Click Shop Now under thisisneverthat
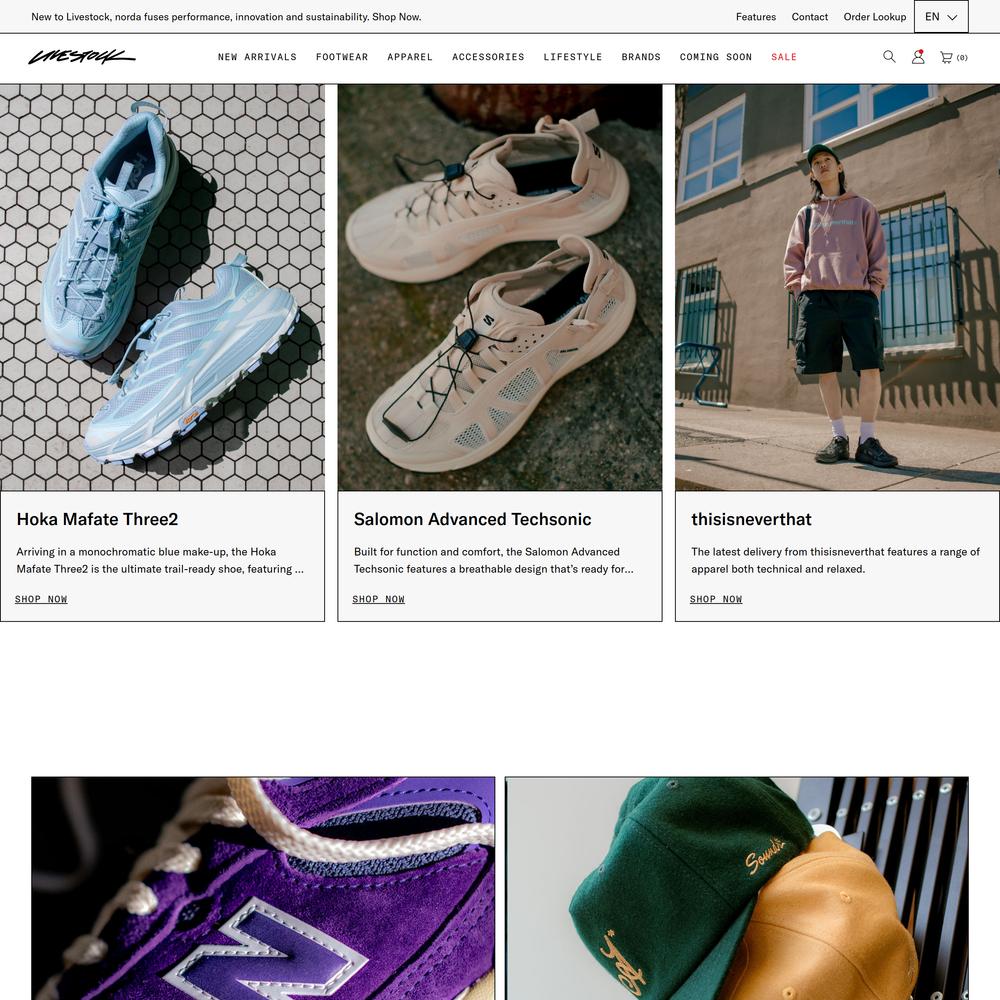The image size is (1000, 1000). (x=716, y=599)
